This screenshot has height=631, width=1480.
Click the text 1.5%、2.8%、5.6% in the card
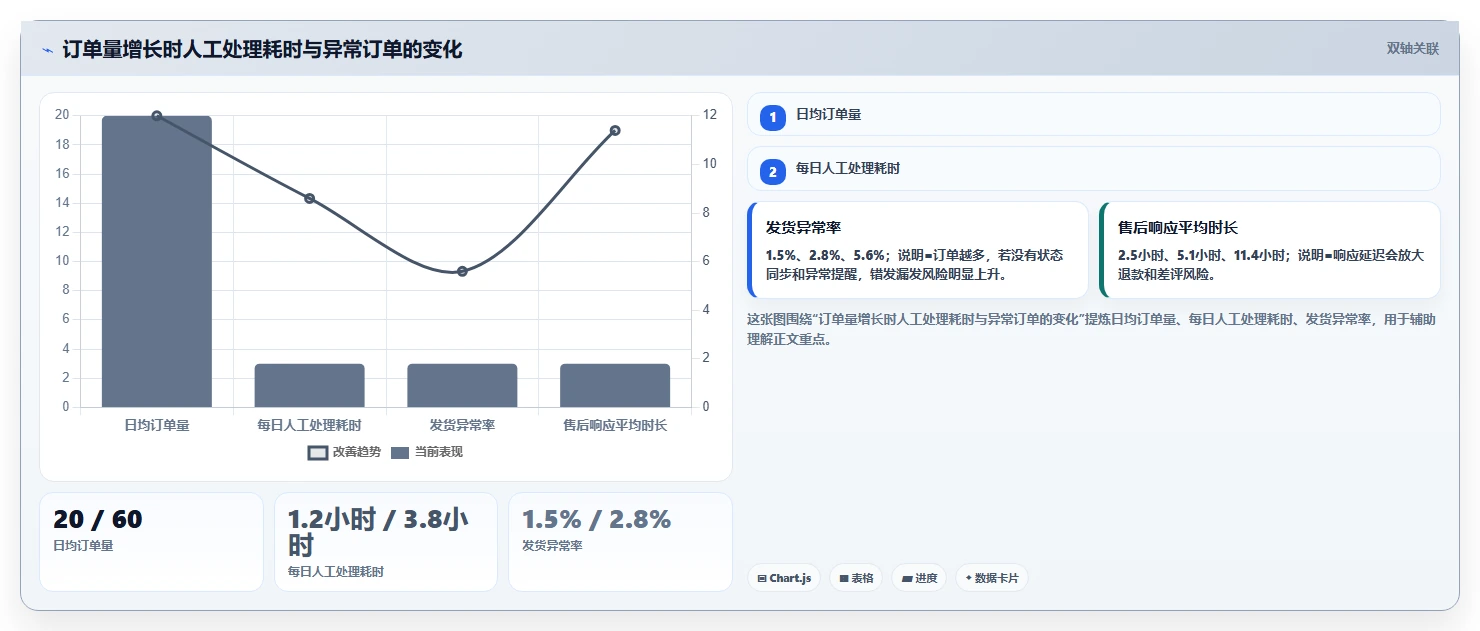point(825,255)
